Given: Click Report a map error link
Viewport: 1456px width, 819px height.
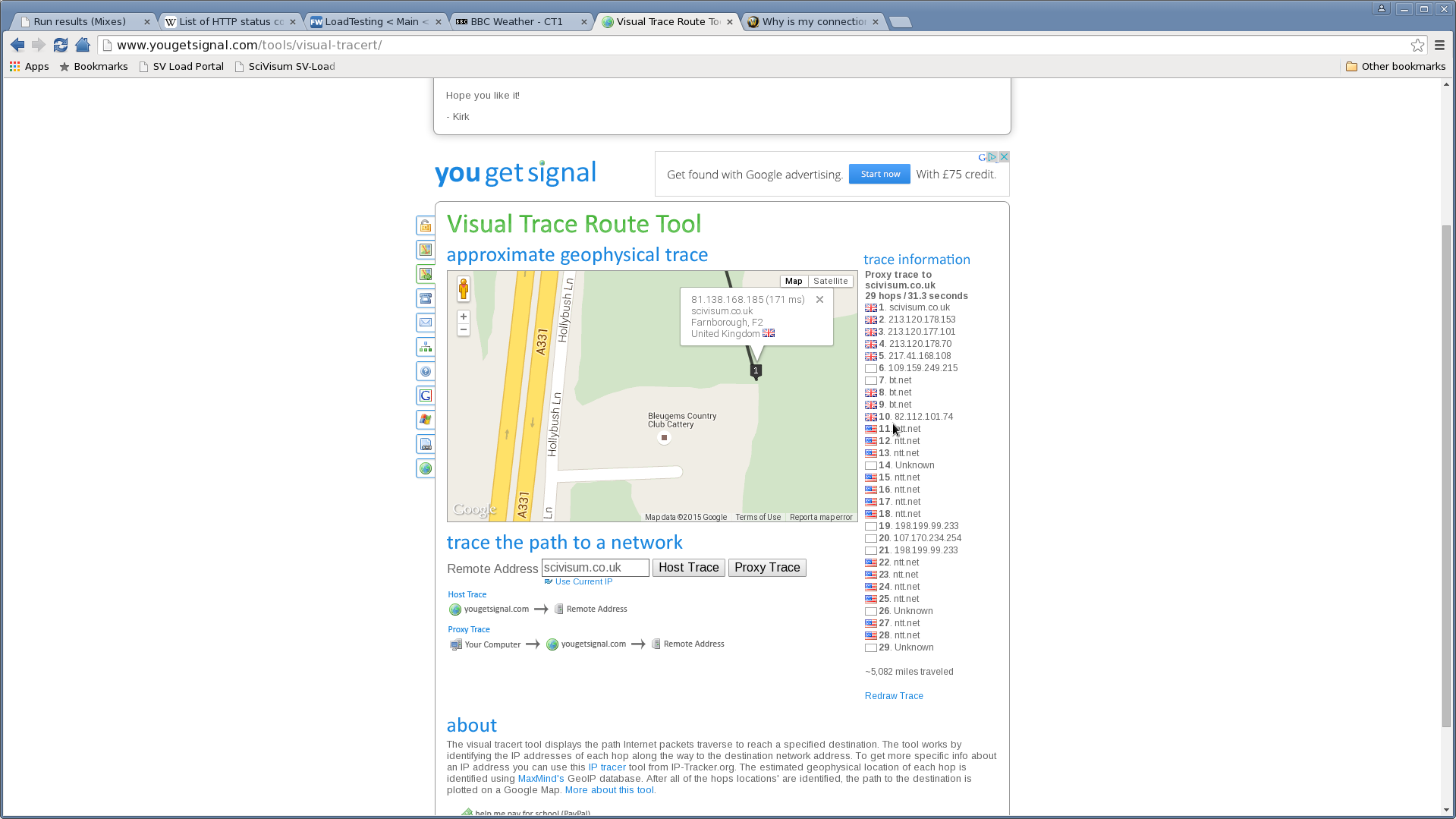Looking at the screenshot, I should (x=821, y=517).
